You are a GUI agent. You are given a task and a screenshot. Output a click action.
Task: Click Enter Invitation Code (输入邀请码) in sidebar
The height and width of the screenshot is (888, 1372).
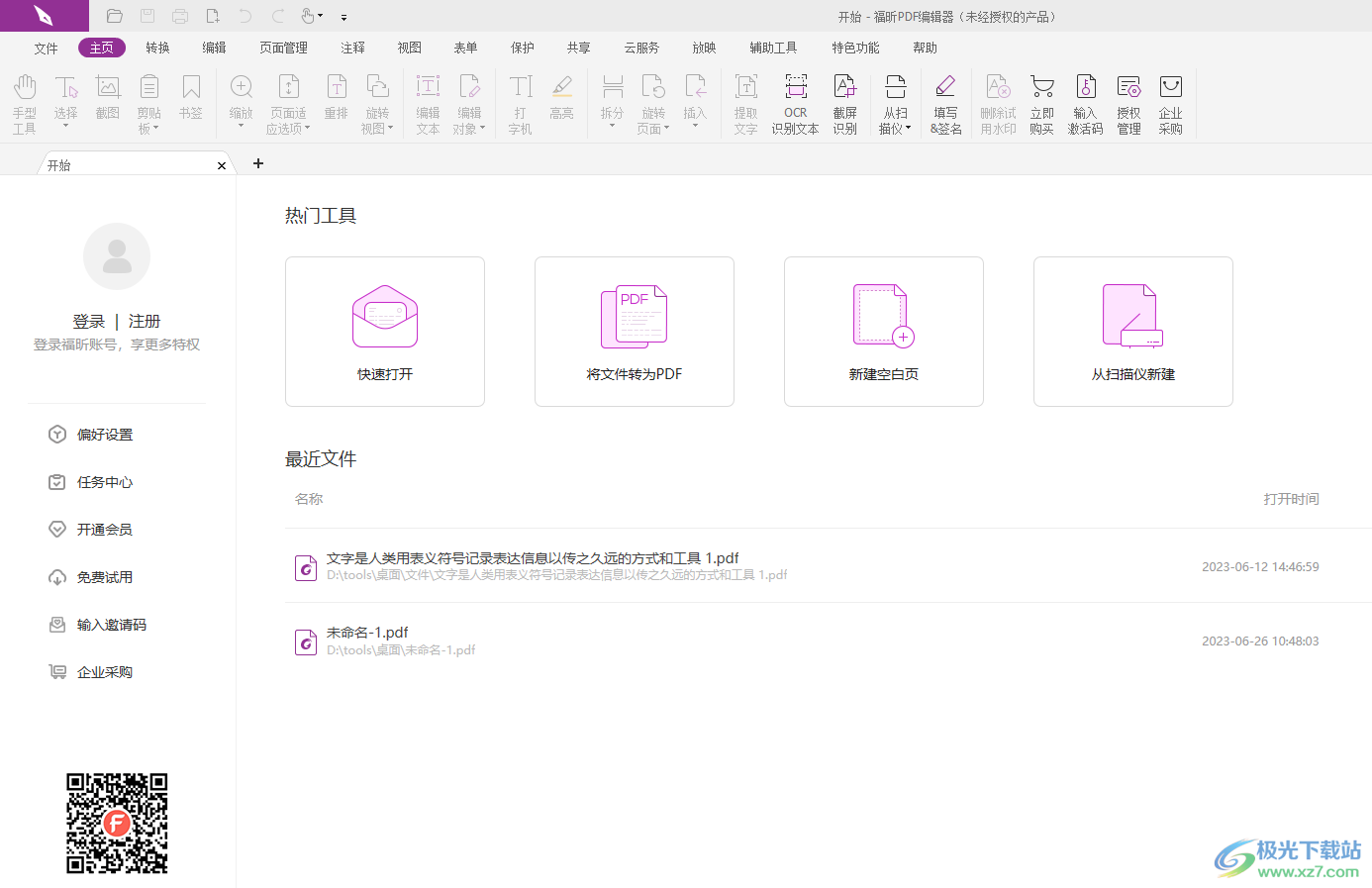tap(98, 625)
